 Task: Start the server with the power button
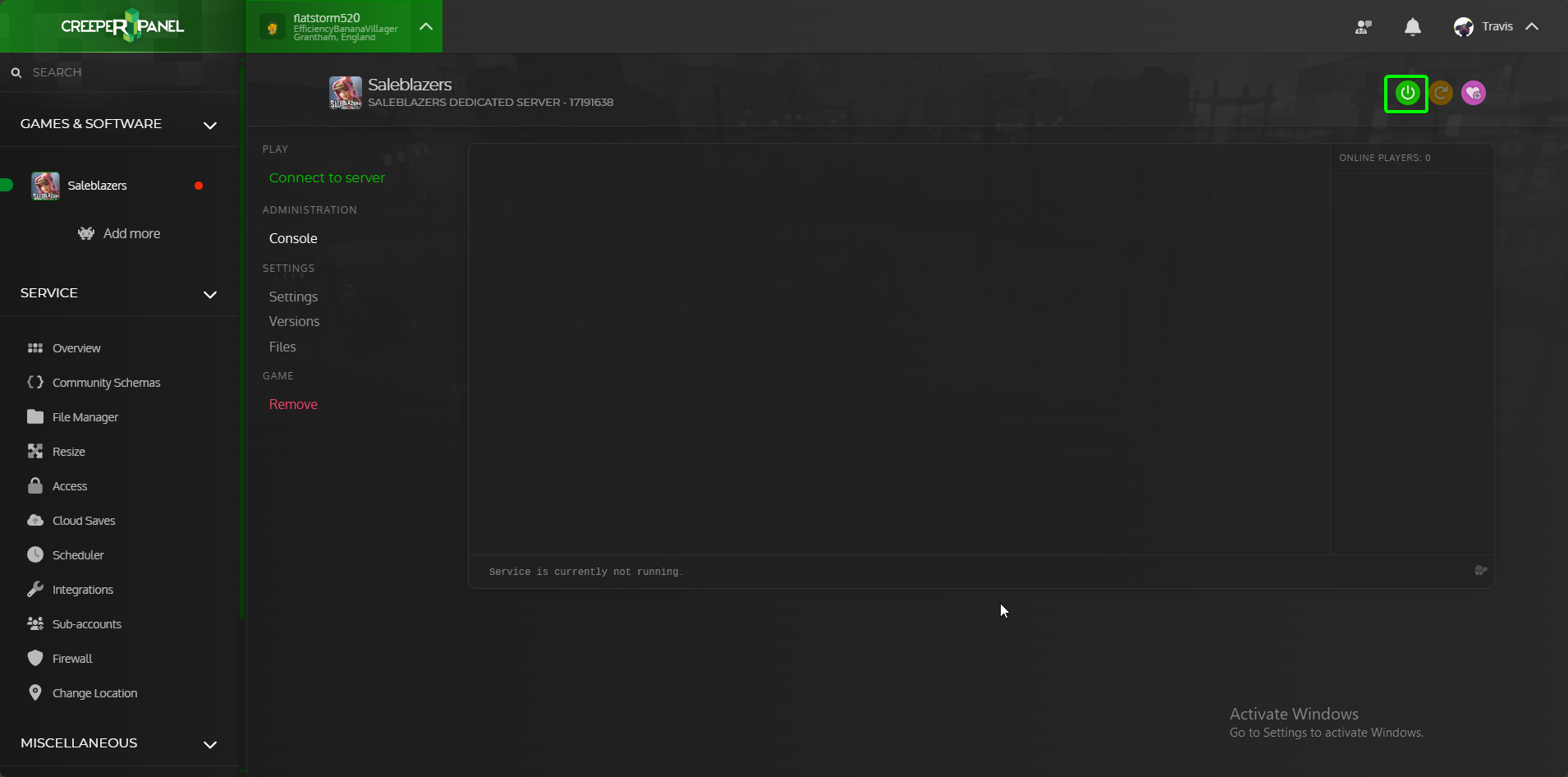pos(1407,93)
